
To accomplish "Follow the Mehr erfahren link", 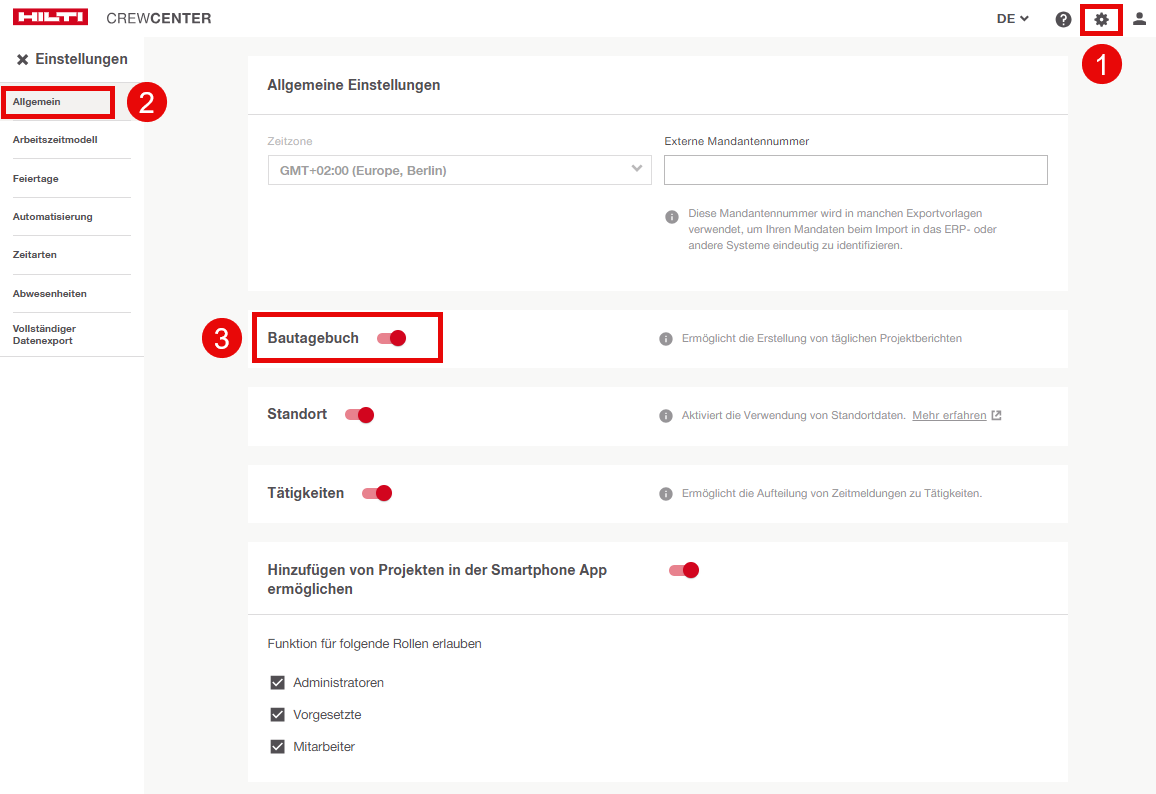I will pyautogui.click(x=949, y=415).
